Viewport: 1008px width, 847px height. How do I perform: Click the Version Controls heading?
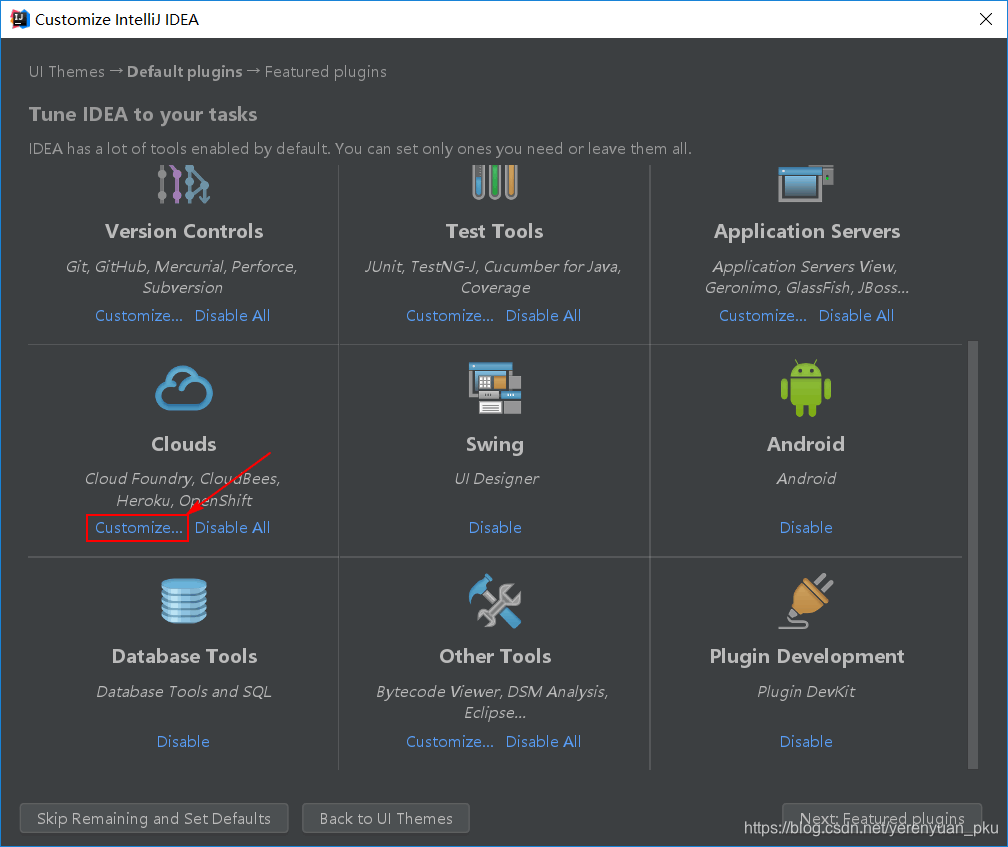click(x=184, y=231)
